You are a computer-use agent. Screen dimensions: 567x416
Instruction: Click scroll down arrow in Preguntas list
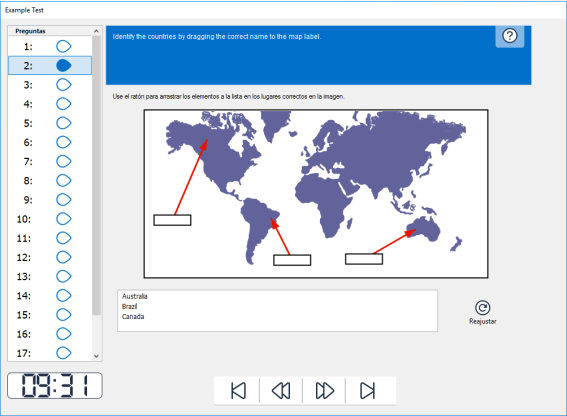[96, 356]
